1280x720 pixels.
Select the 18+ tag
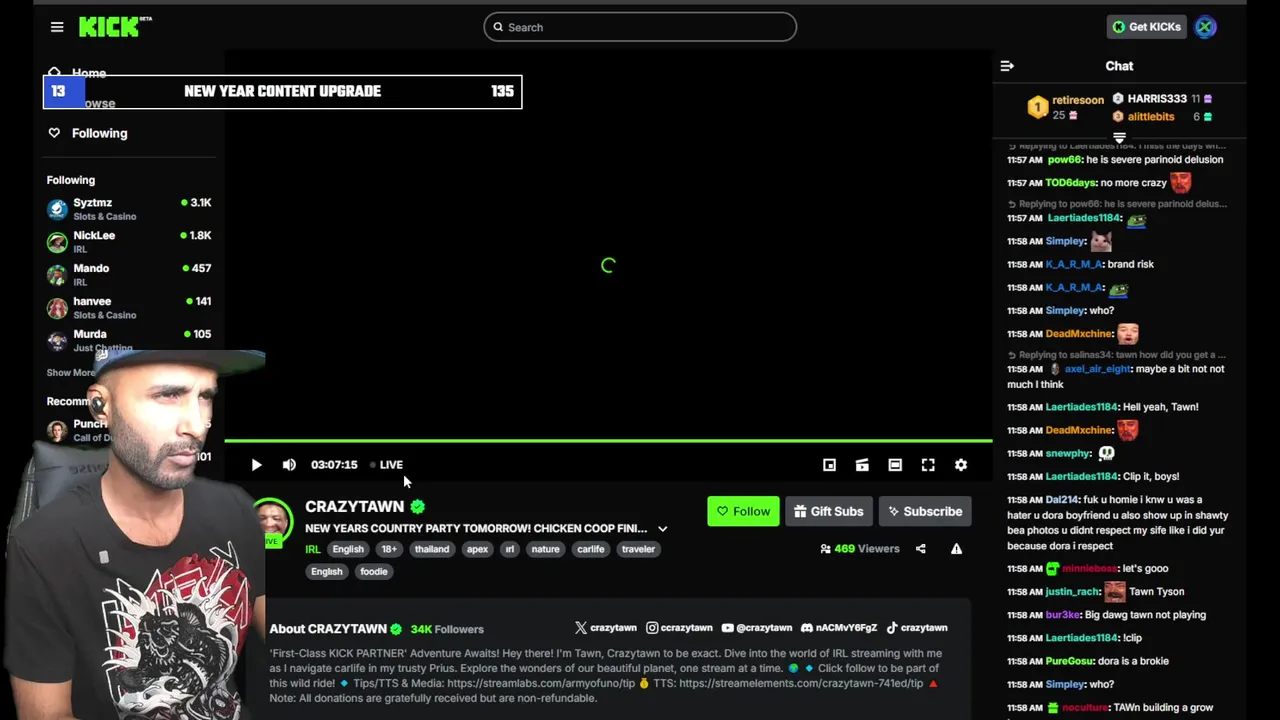pyautogui.click(x=389, y=549)
